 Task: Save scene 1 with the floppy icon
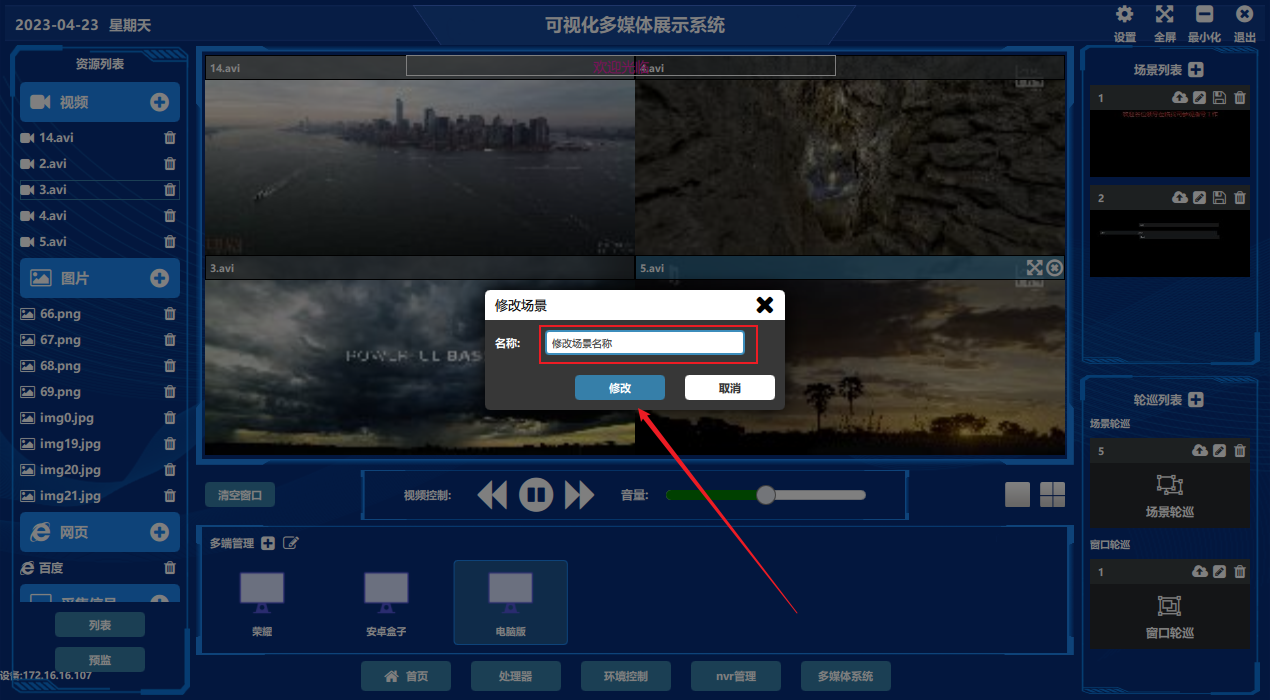coord(1219,98)
